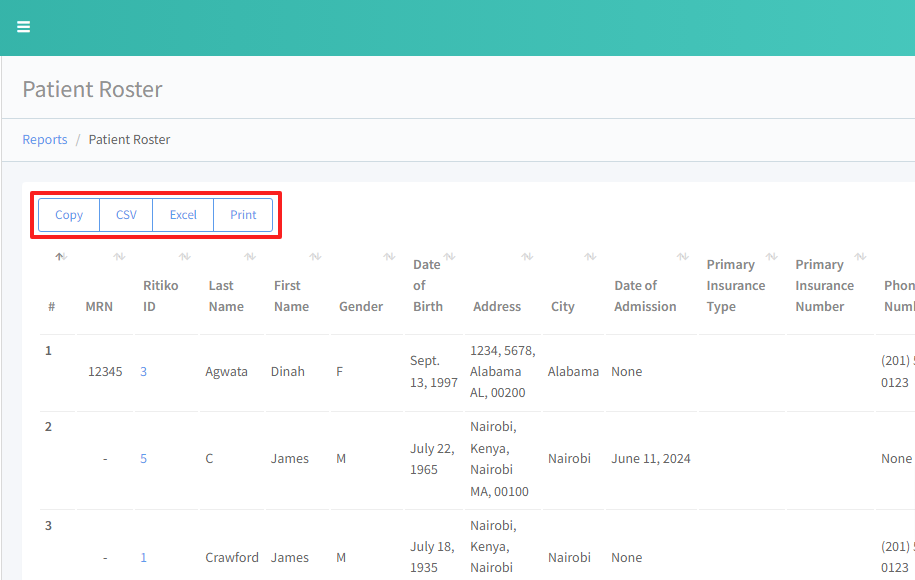
Task: Click sort icon above City column
Action: click(x=589, y=257)
